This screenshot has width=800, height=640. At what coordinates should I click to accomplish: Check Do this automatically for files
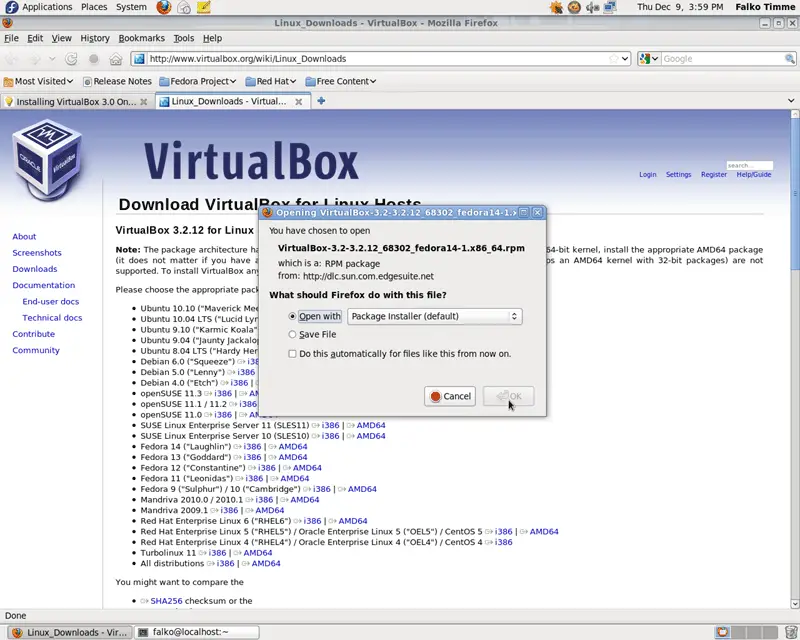click(292, 354)
